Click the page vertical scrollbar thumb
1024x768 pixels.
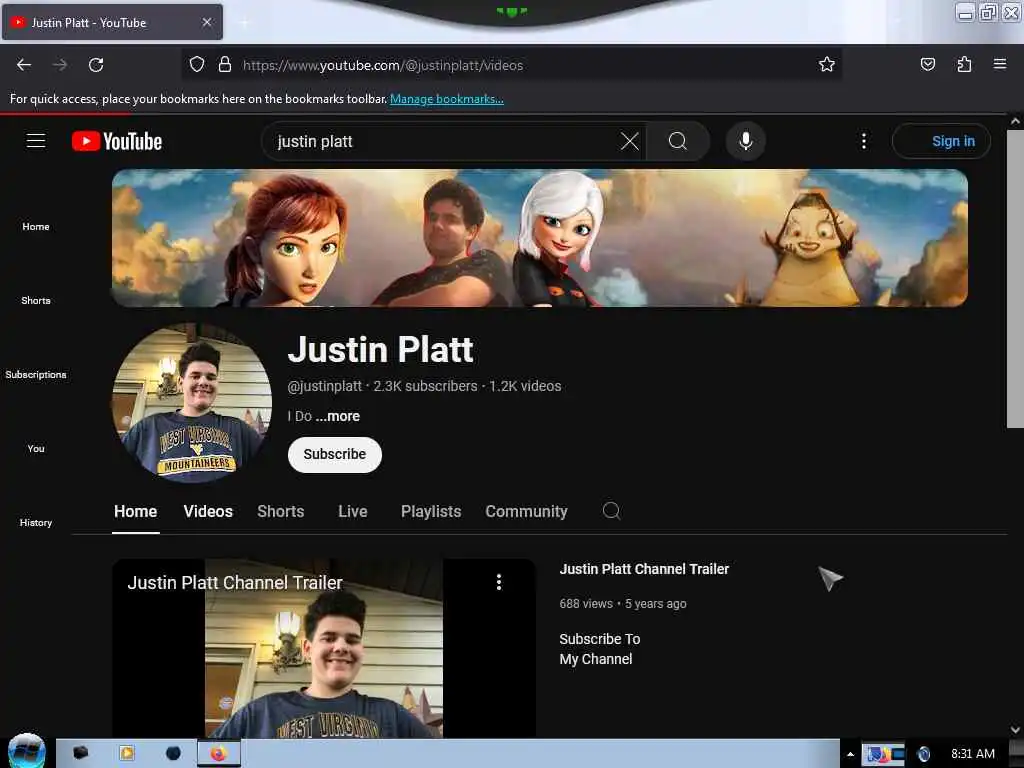click(x=1015, y=279)
